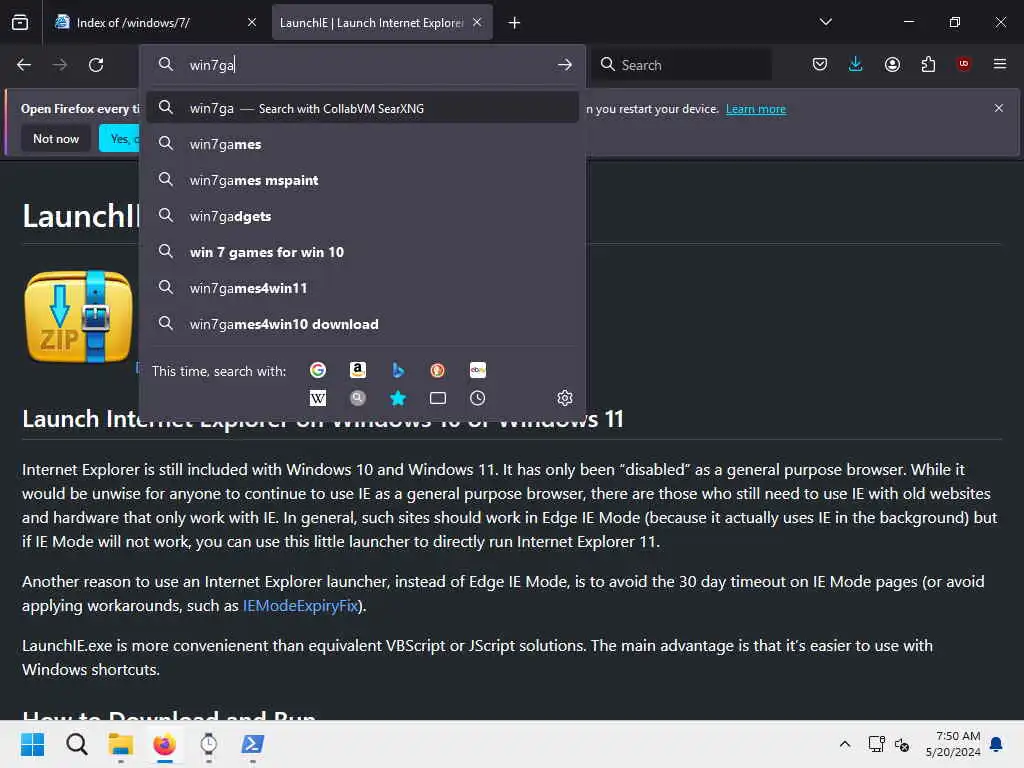Open the 7:50 AM clock calendar
The image size is (1024, 768).
953,744
